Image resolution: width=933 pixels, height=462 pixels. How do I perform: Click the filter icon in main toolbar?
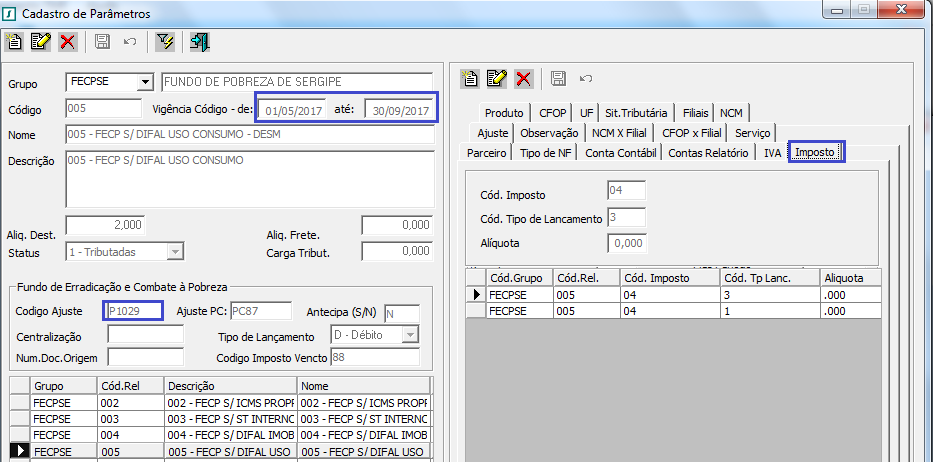pyautogui.click(x=166, y=42)
